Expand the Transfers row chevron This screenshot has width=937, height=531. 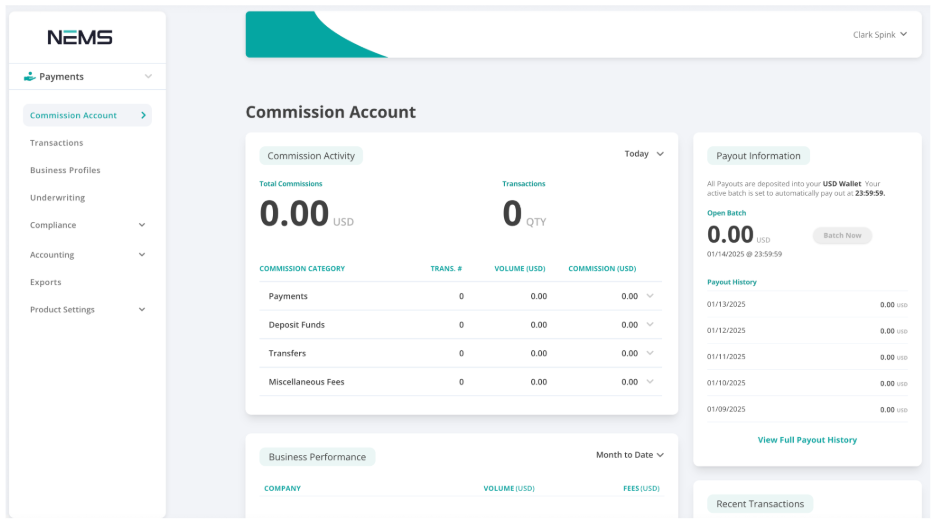(x=650, y=353)
